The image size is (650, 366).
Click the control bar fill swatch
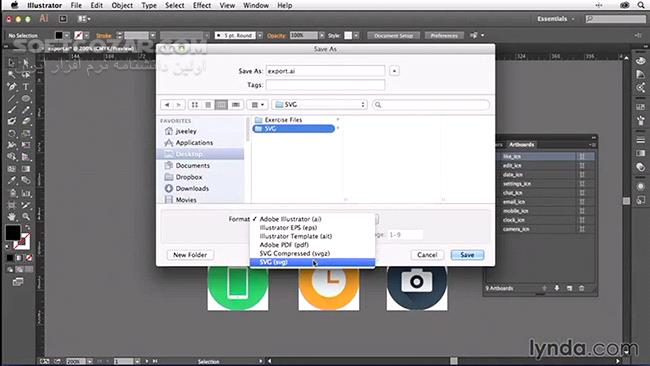coord(59,36)
